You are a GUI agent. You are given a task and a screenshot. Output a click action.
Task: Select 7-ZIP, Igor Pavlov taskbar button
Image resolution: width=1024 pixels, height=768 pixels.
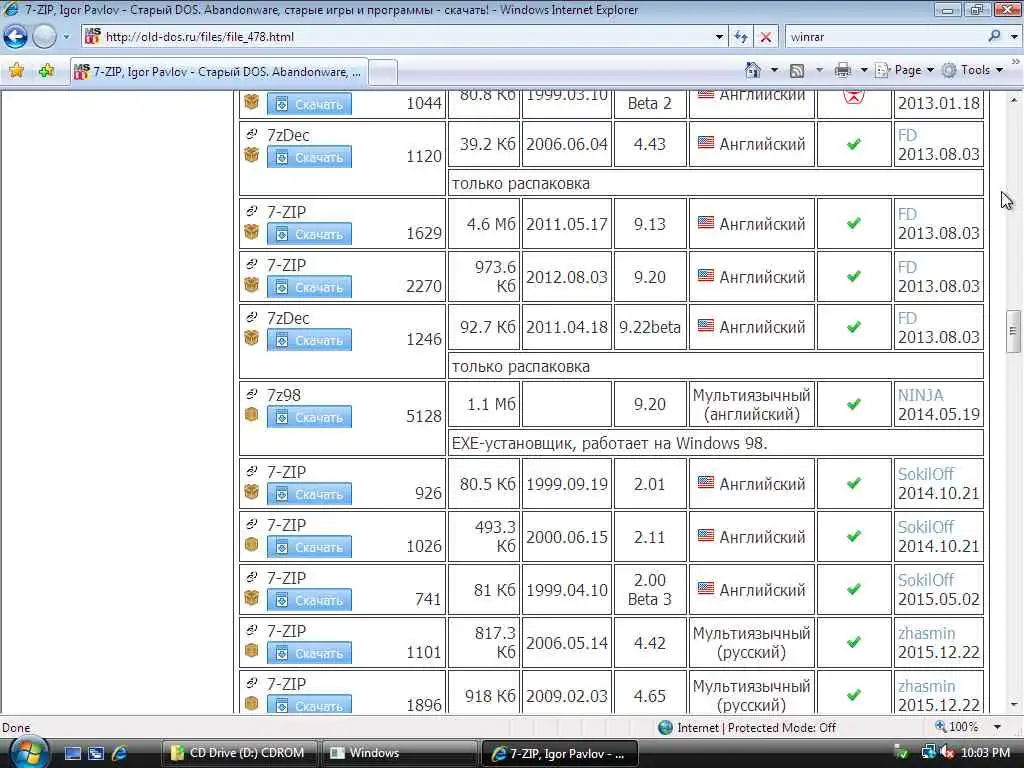tap(559, 753)
